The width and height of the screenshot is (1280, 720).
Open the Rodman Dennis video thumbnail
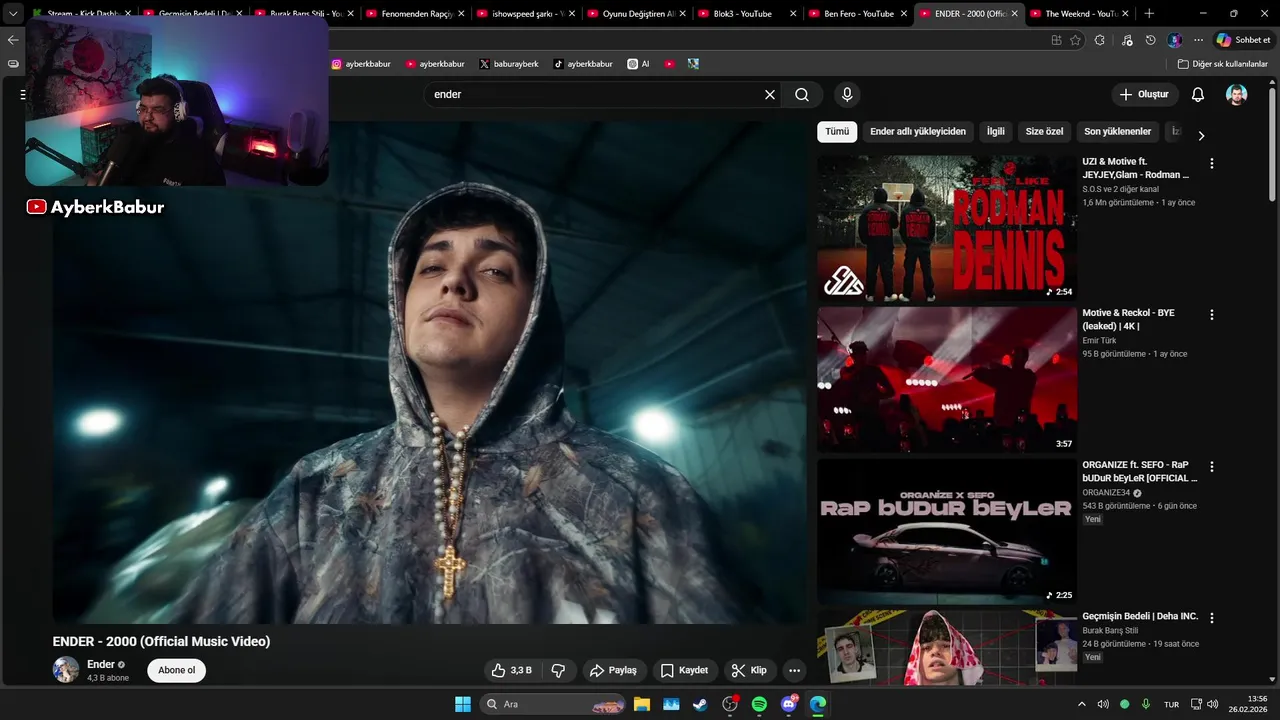tap(947, 228)
